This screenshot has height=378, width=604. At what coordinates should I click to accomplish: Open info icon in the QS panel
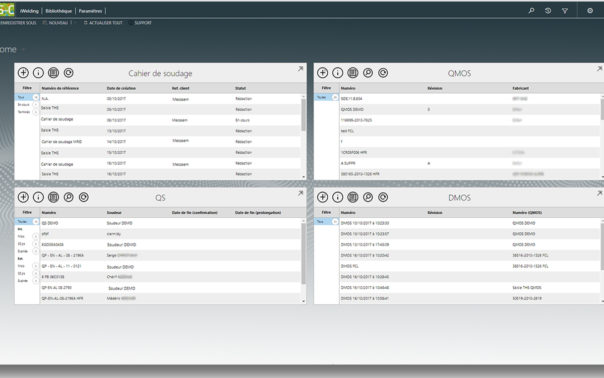tap(38, 197)
